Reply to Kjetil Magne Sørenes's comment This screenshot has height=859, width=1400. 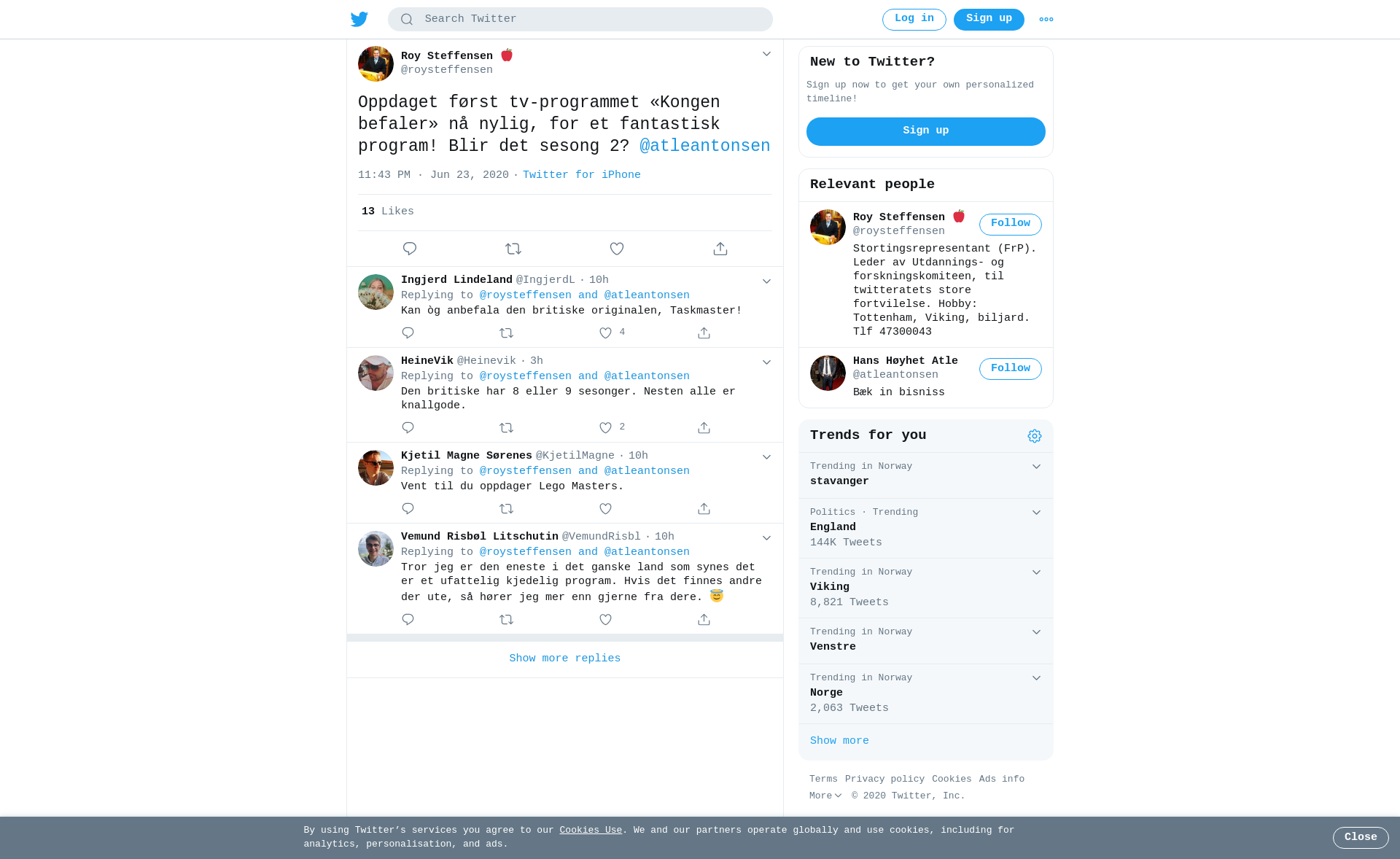[408, 508]
